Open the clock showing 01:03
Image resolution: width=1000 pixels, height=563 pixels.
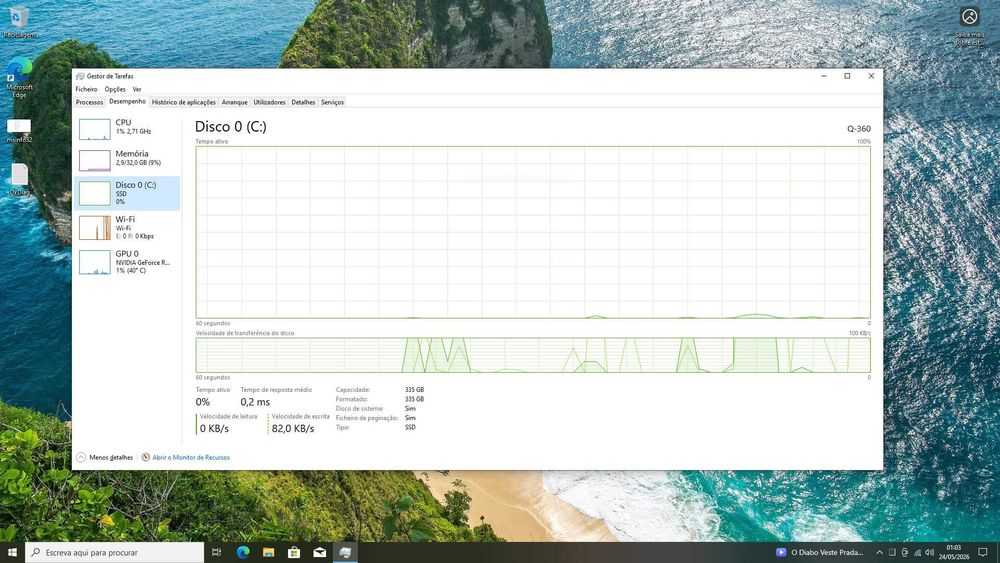pos(953,552)
